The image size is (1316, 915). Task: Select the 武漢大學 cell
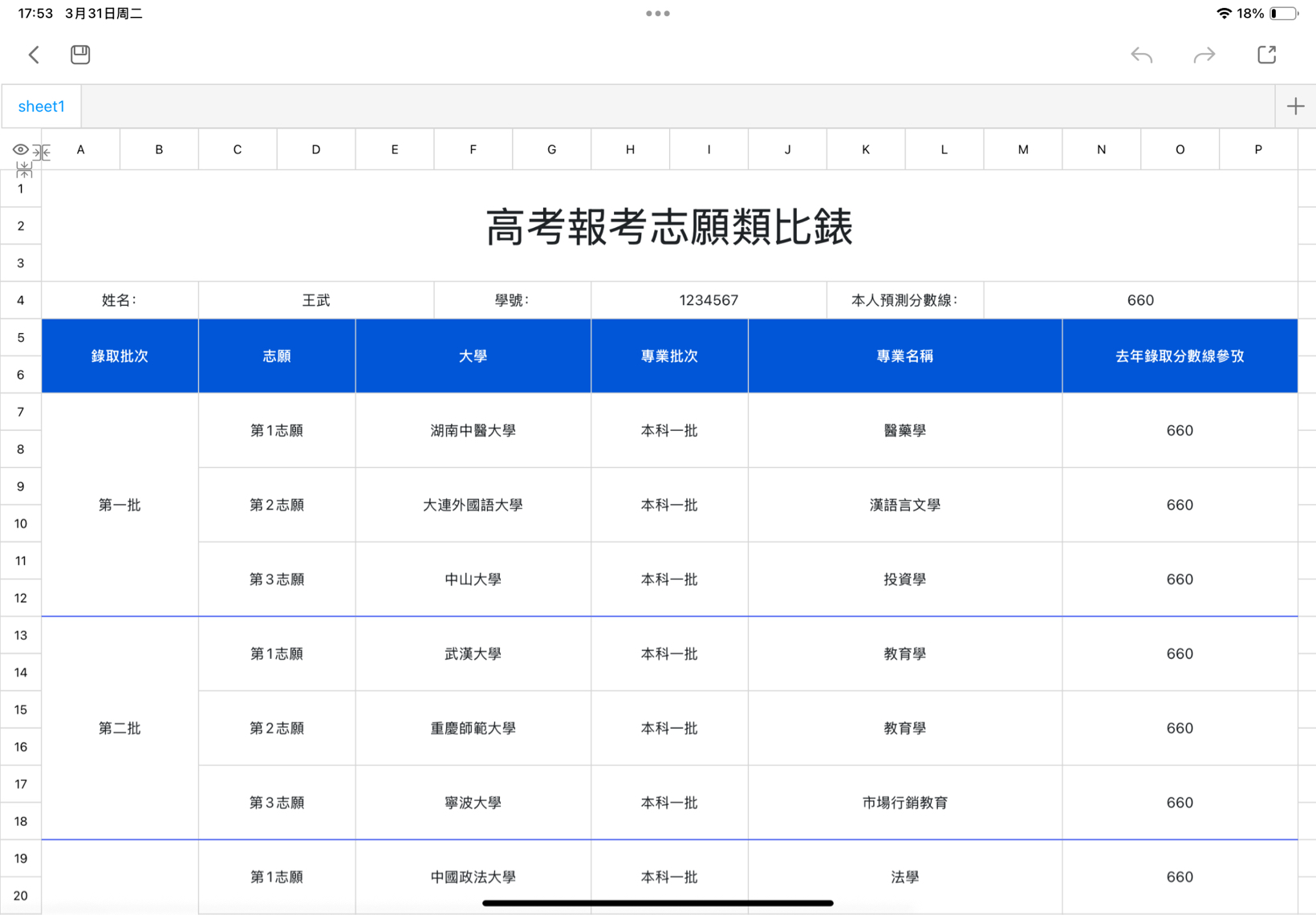click(473, 654)
